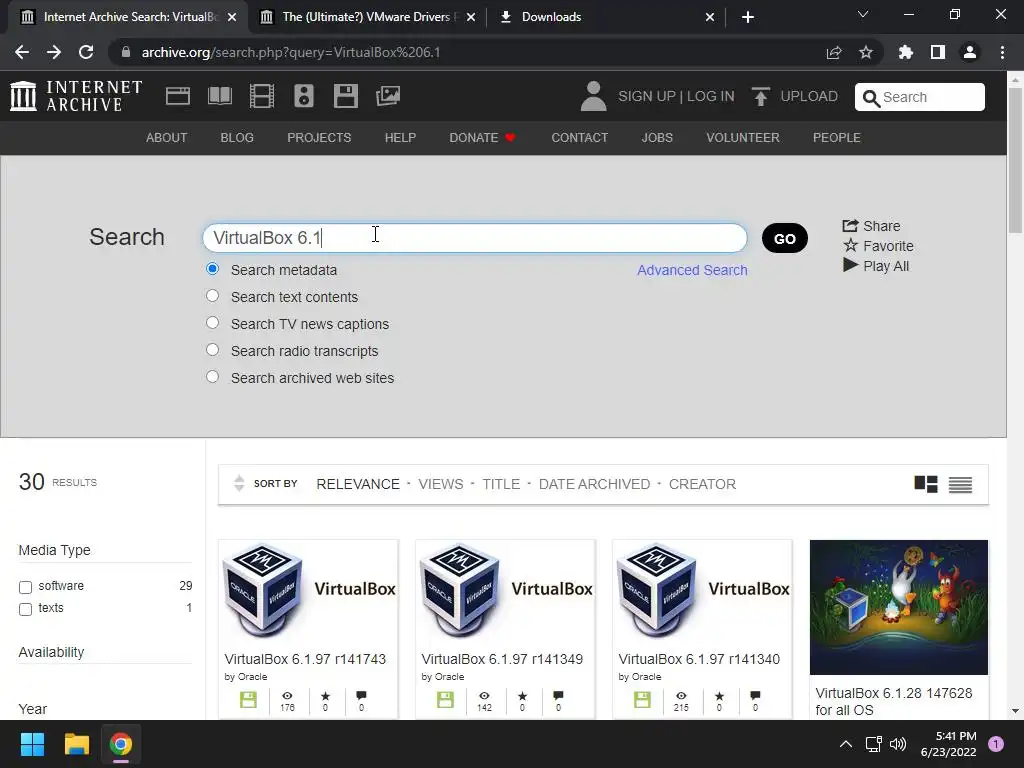Switch results to list view icon
This screenshot has width=1024, height=768.
click(960, 485)
